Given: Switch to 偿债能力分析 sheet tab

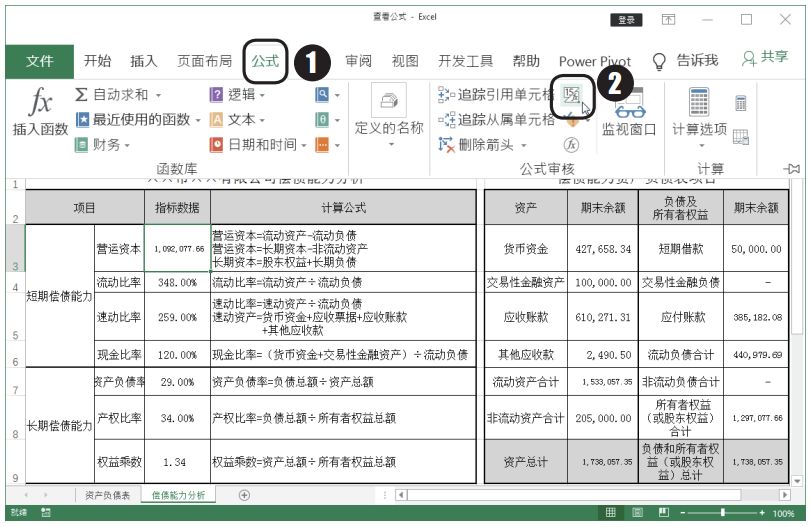Looking at the screenshot, I should [178, 495].
